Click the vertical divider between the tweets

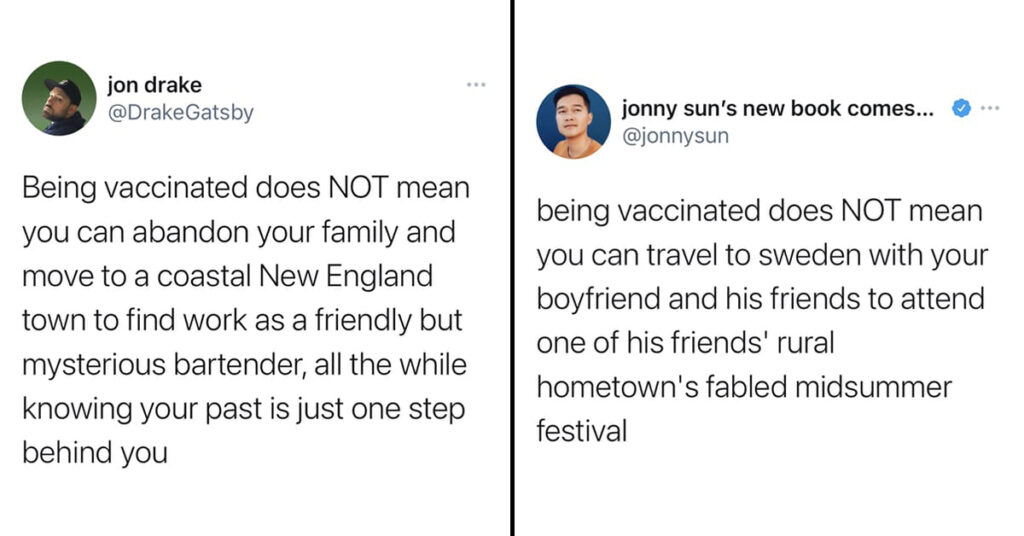[x=513, y=268]
